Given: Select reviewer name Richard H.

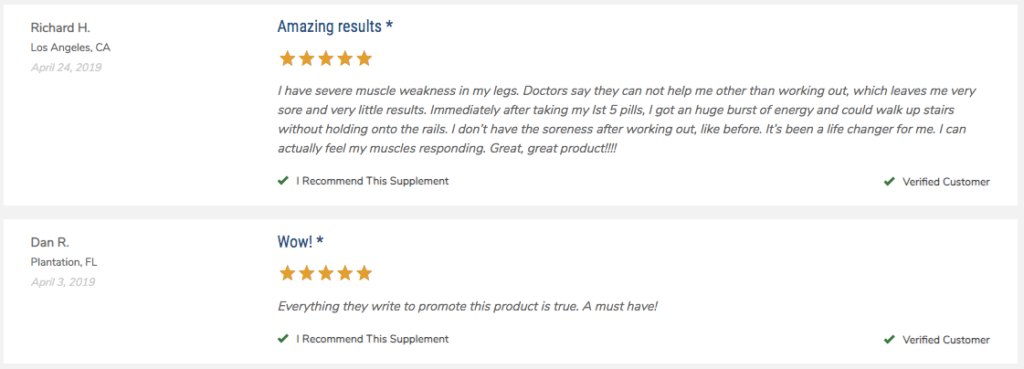Looking at the screenshot, I should coord(60,28).
